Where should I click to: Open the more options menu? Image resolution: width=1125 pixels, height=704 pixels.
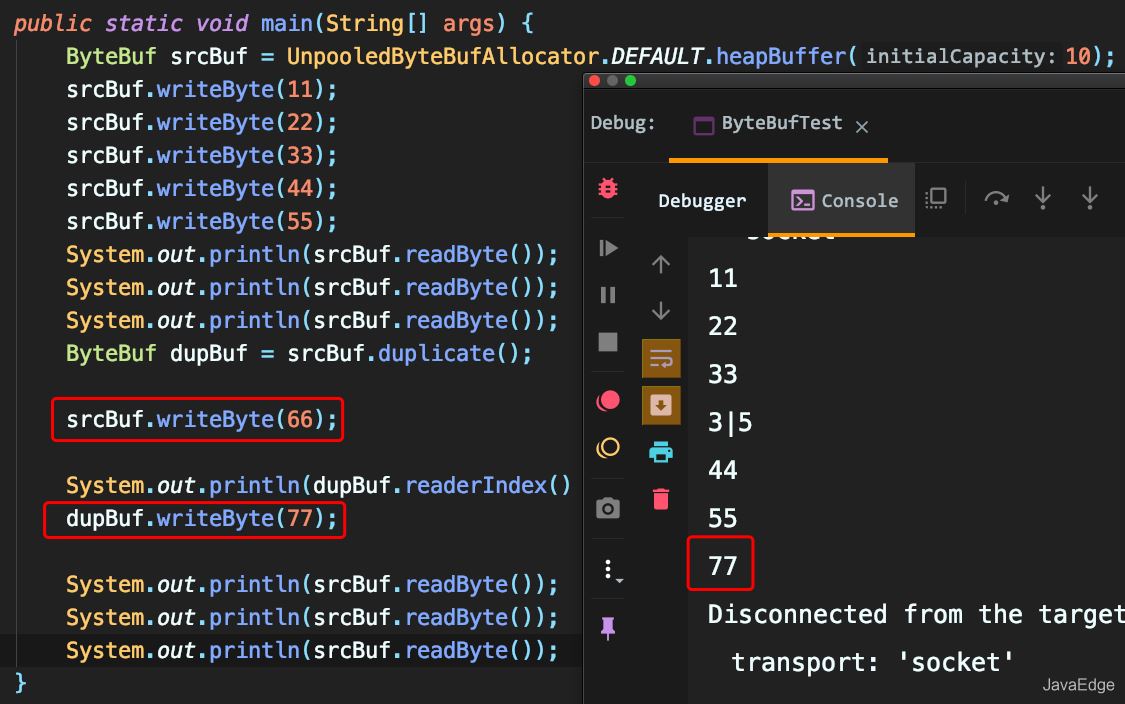[x=608, y=567]
